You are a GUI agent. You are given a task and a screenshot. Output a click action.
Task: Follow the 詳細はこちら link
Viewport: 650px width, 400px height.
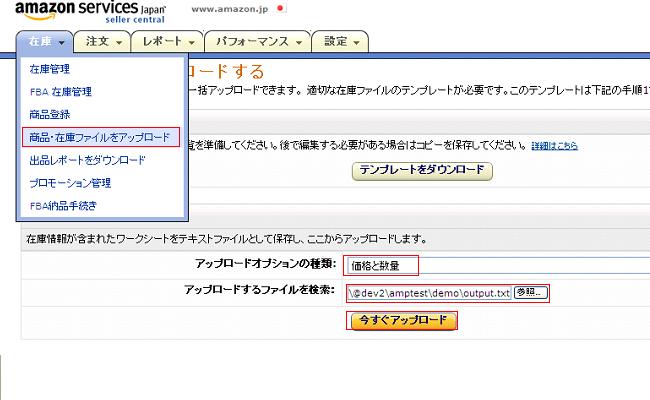554,146
